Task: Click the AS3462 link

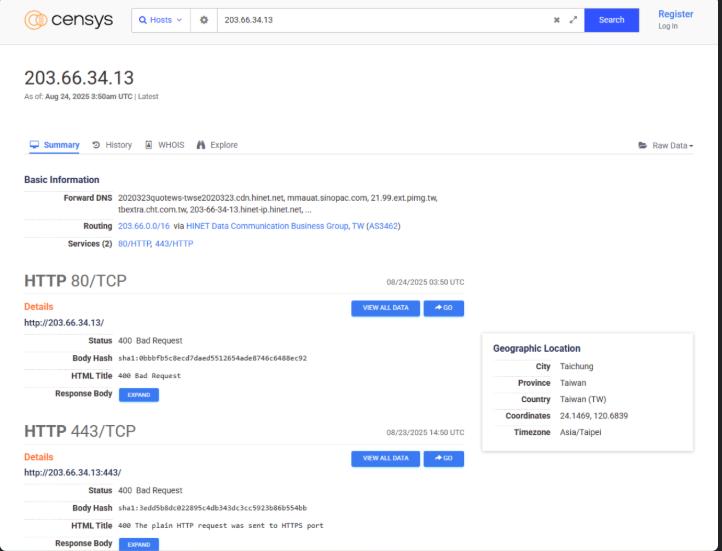Action: point(383,226)
